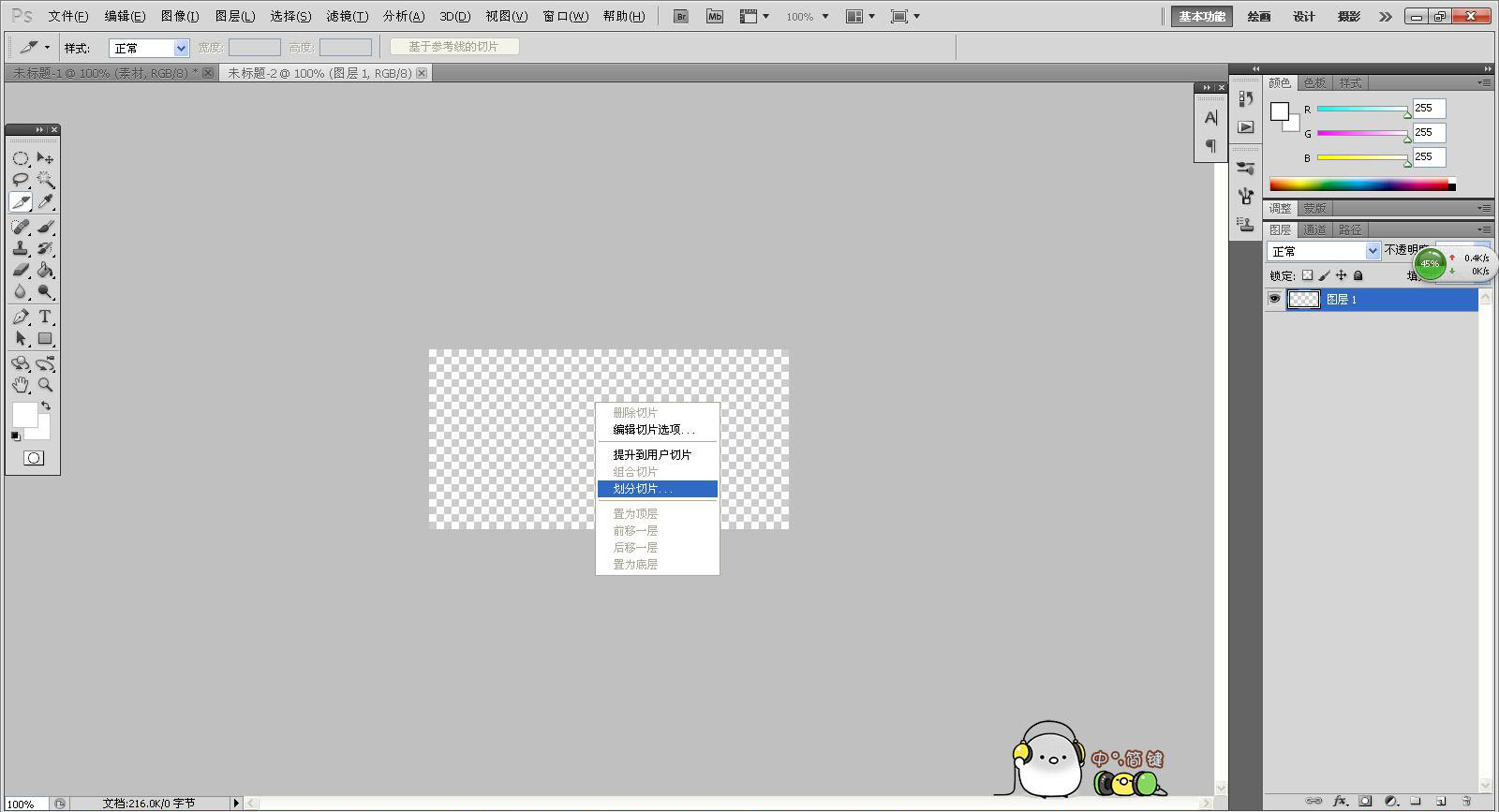Select the Clone Stamp tool
1499x812 pixels.
(x=21, y=248)
